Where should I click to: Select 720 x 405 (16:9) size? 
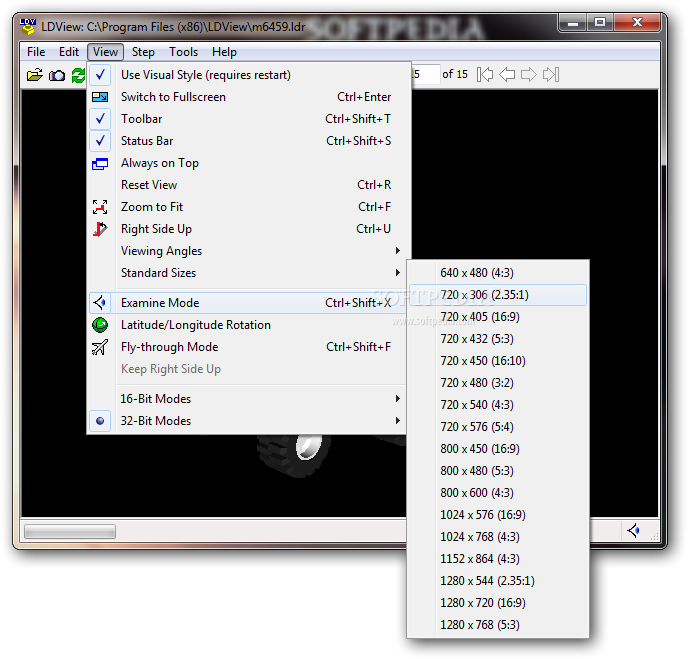[x=498, y=317]
